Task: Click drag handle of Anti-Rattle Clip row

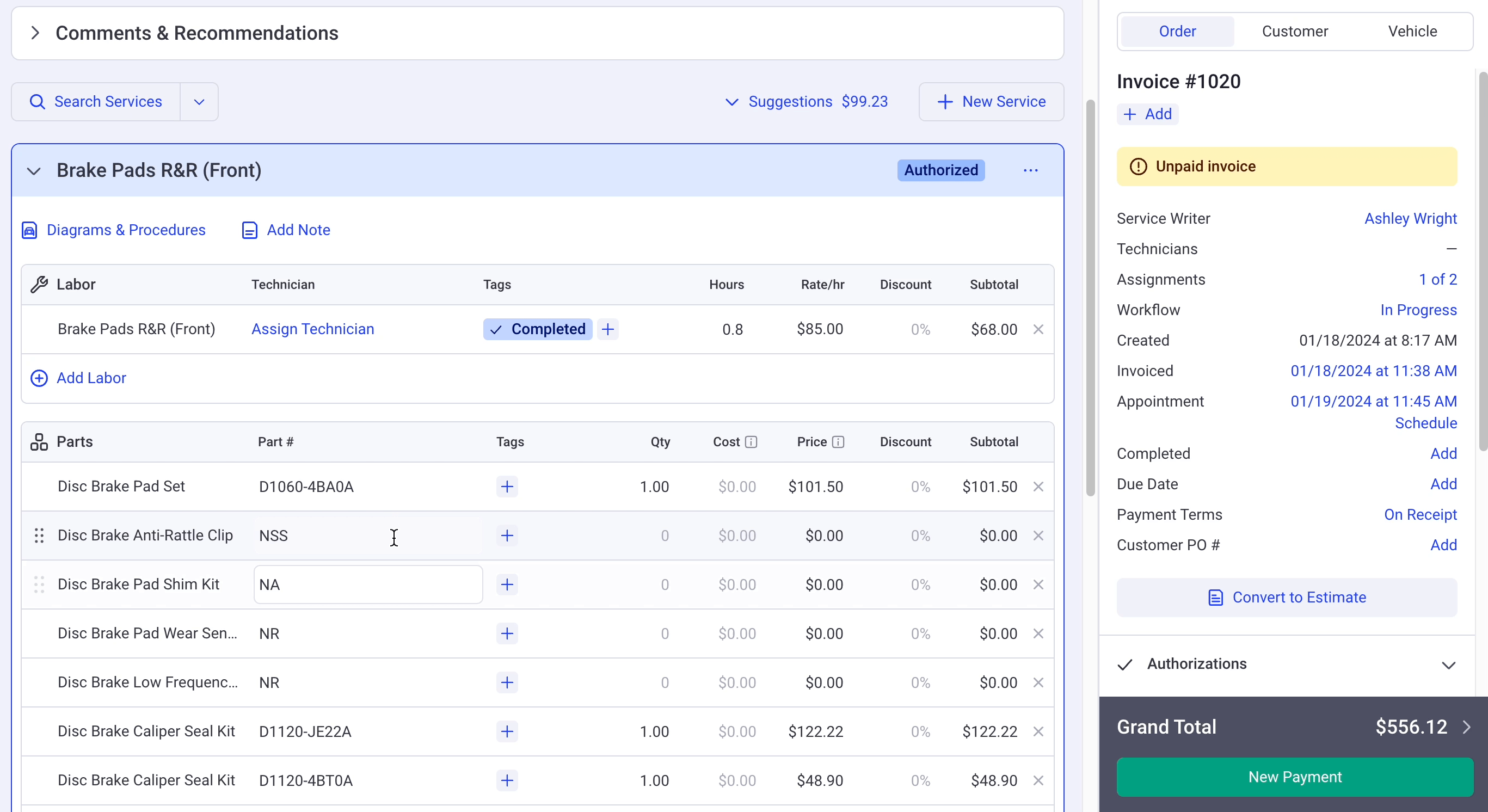Action: coord(39,536)
